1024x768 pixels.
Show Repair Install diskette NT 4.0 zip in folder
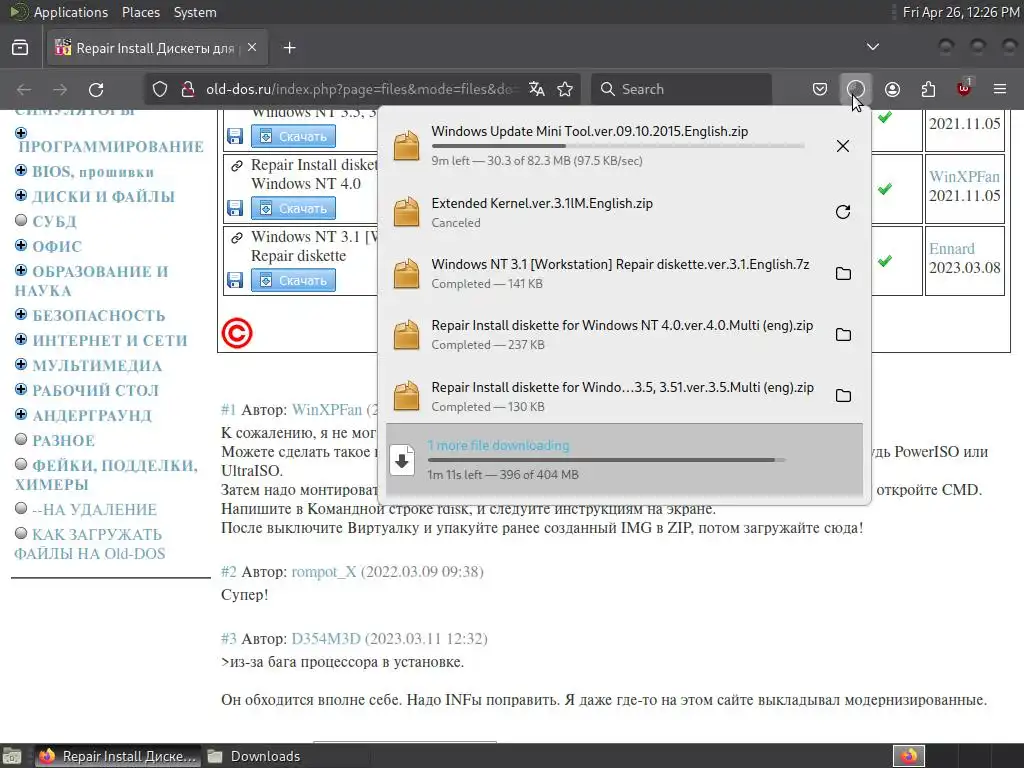click(843, 334)
